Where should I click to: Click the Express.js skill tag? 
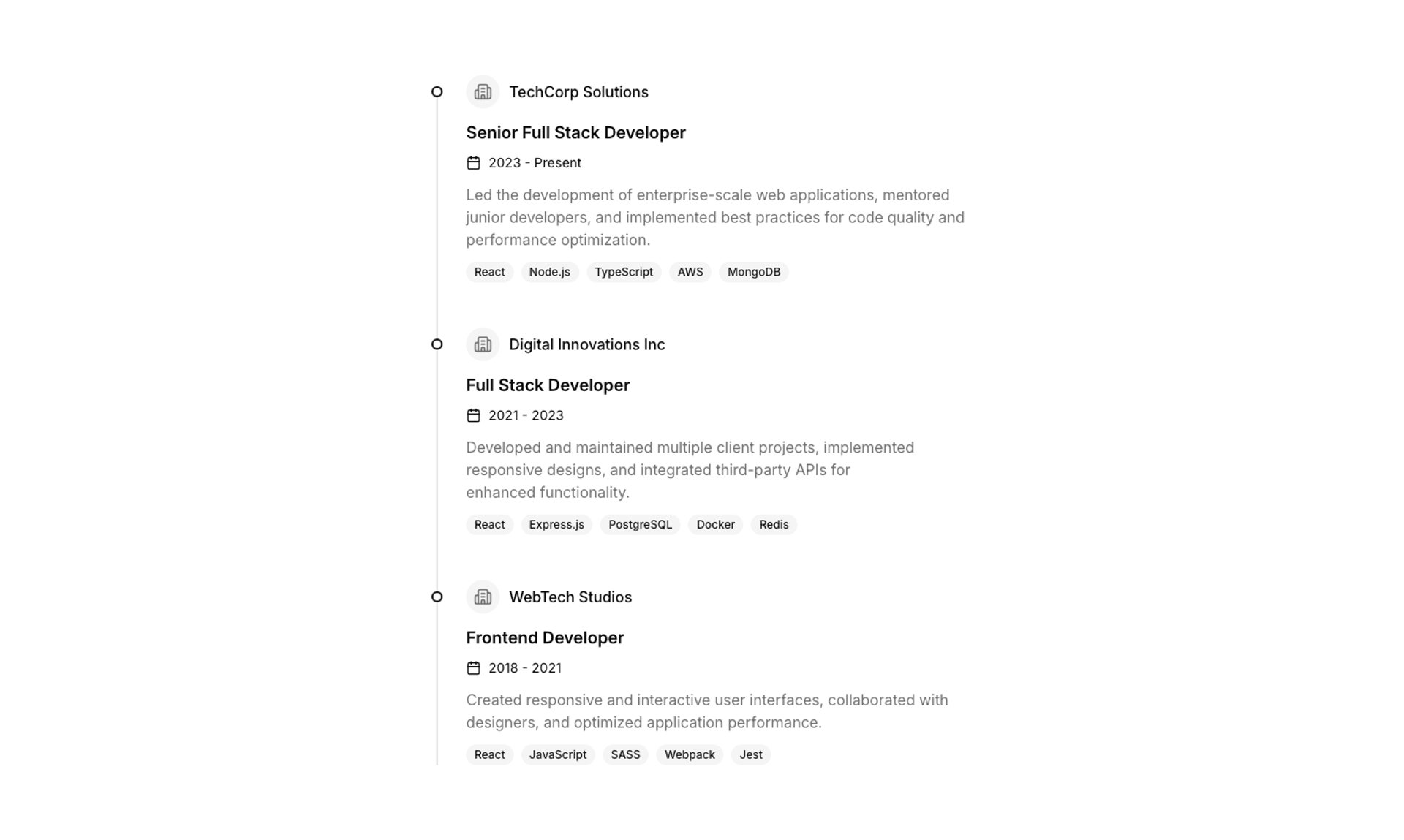click(x=556, y=525)
